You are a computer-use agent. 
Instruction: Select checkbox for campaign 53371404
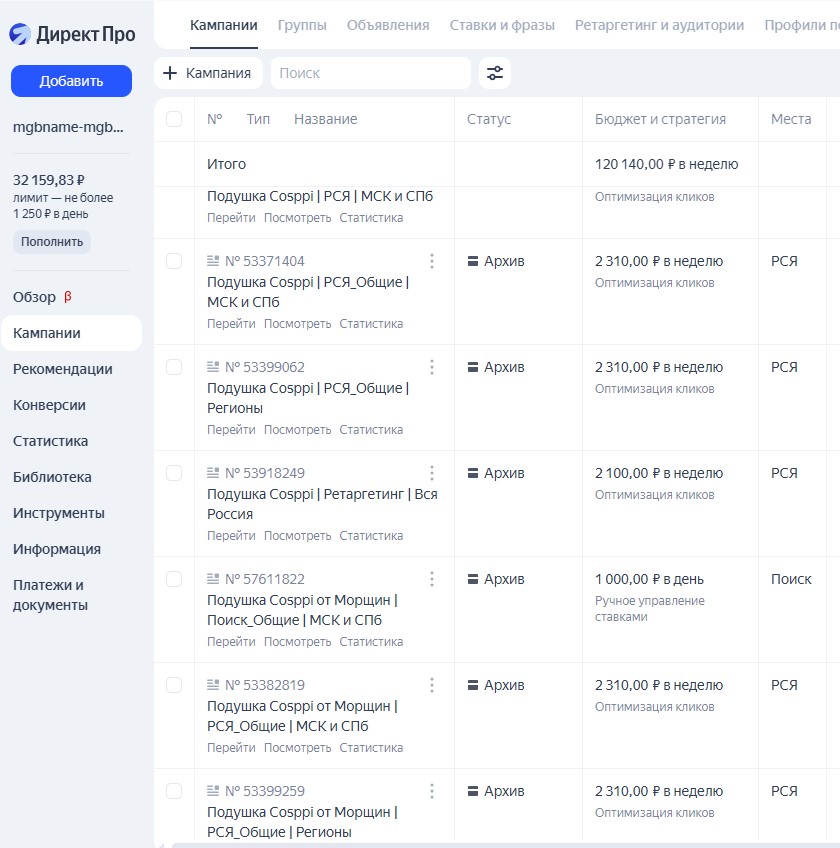tap(174, 261)
